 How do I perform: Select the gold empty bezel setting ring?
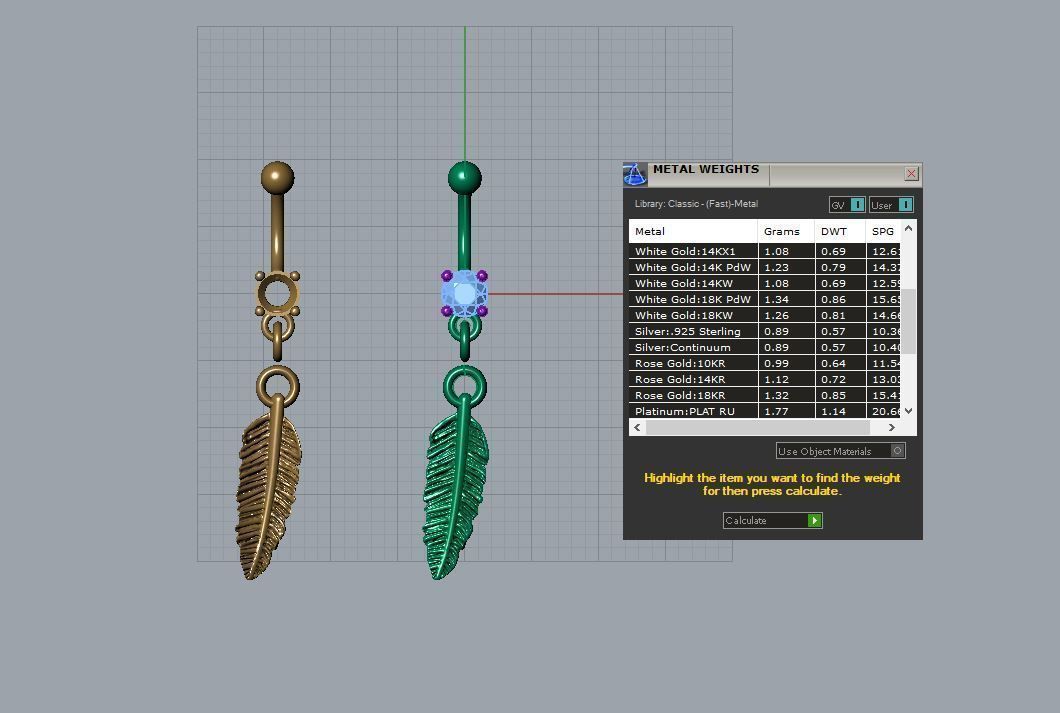click(278, 294)
